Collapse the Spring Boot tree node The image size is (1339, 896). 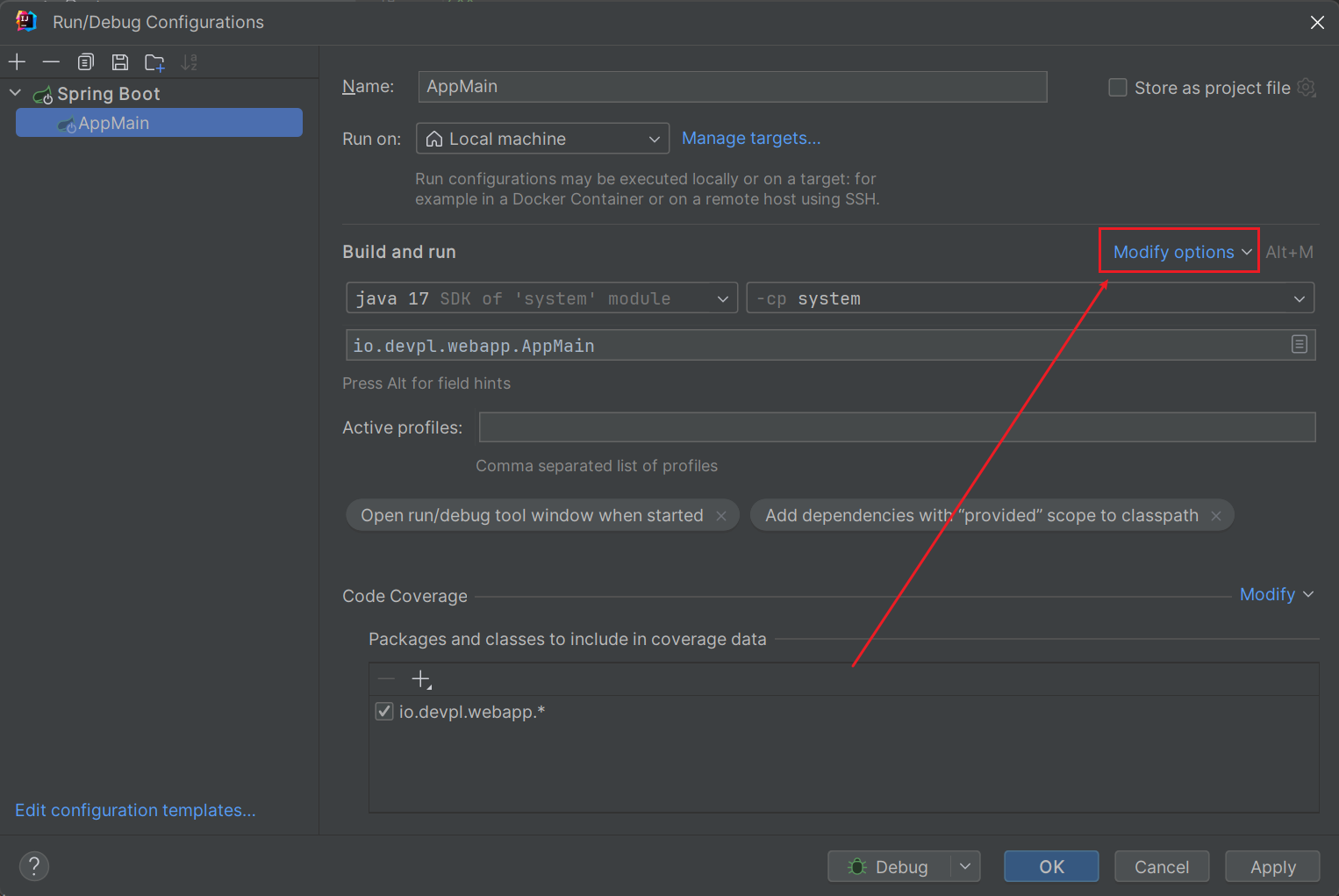click(15, 93)
